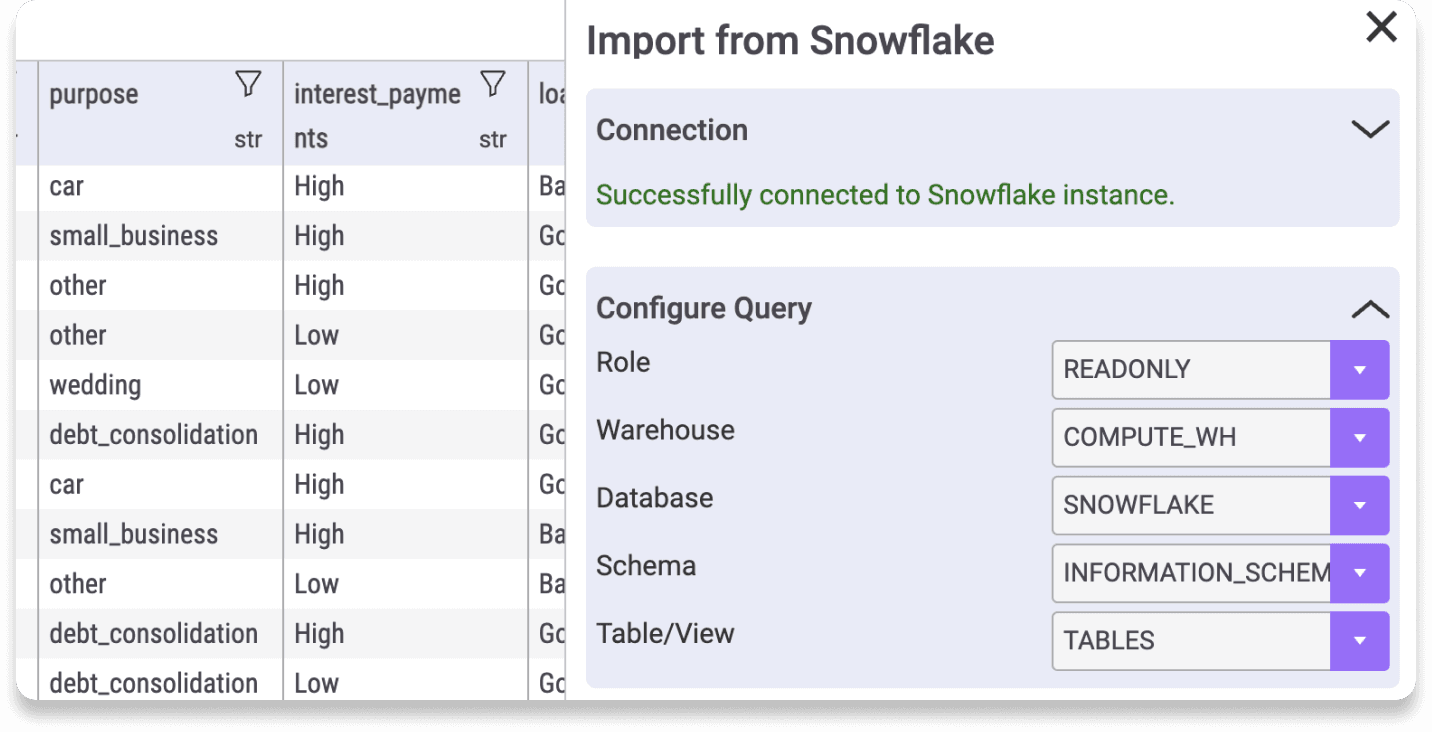
Task: Open the Schema dropdown arrow
Action: [1359, 573]
